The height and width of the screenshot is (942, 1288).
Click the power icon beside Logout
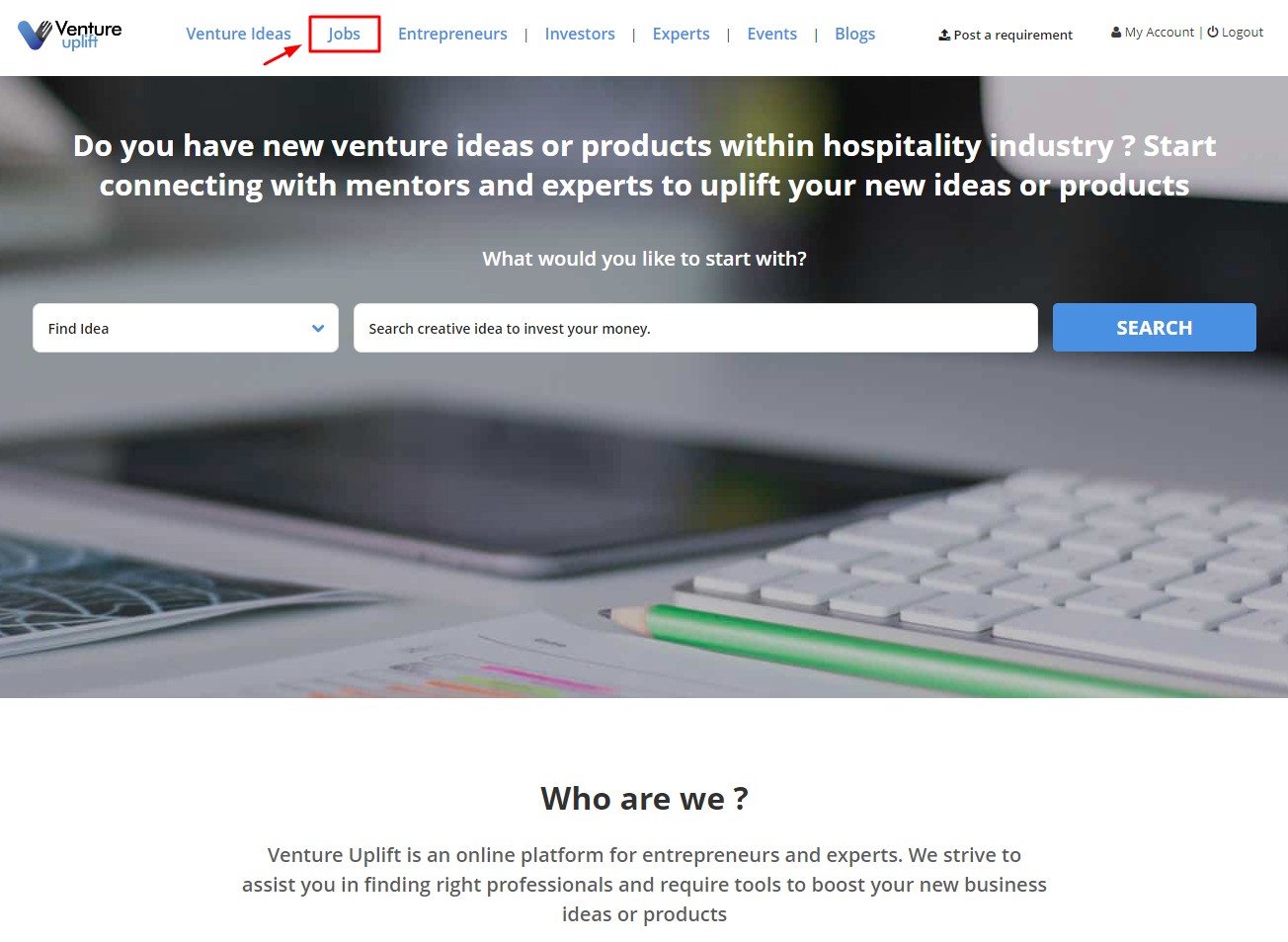1213,33
